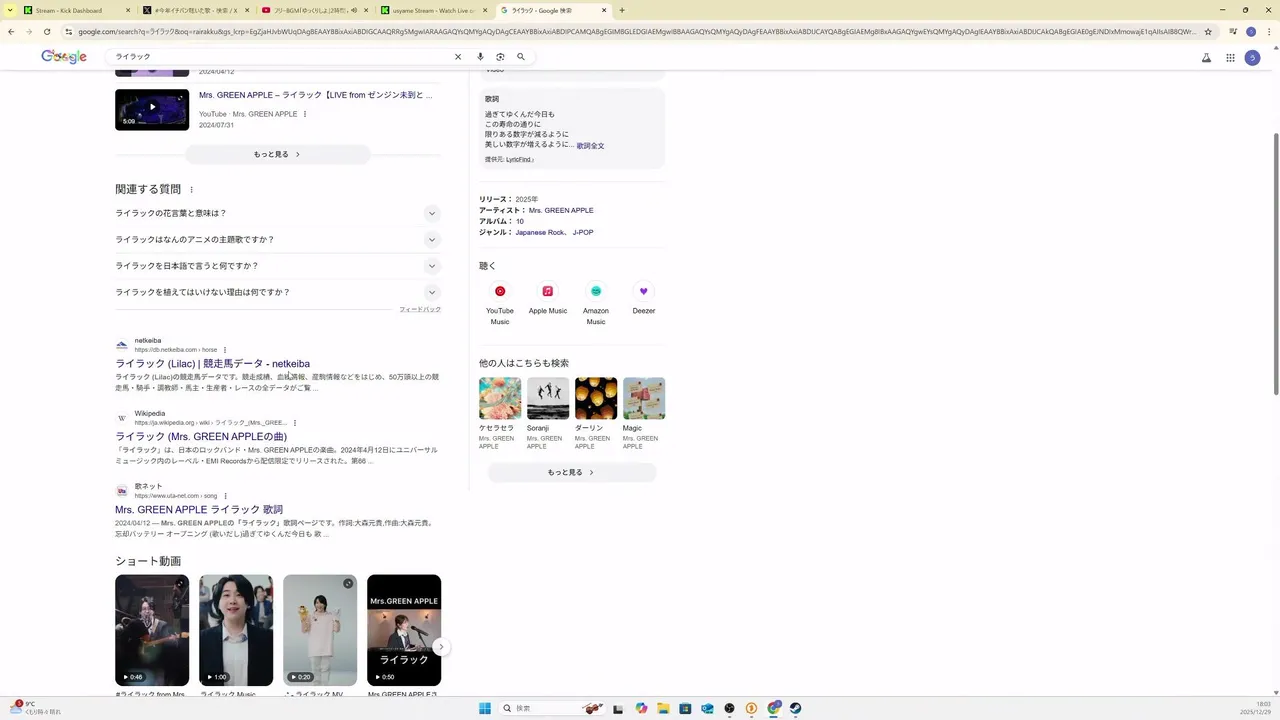Expand question ライラックを植えてはいけない理由は何ですか？
Screen dimensions: 1280x720
click(278, 292)
